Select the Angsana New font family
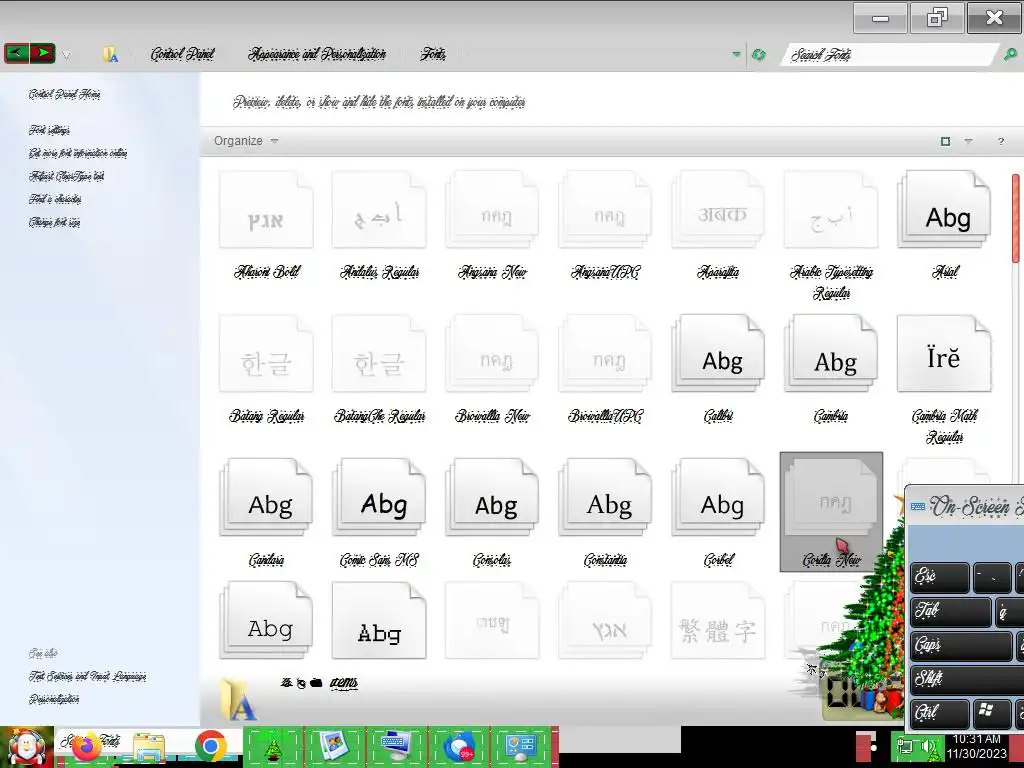 click(x=492, y=225)
